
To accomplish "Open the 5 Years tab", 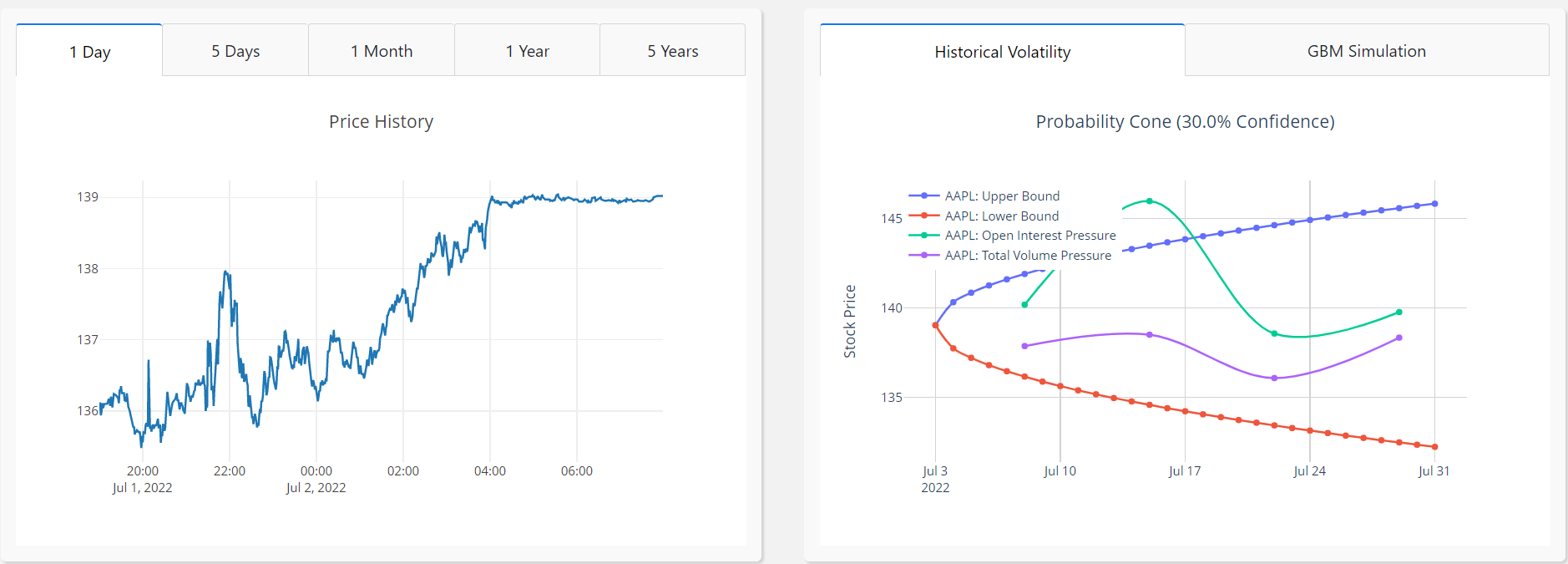I will click(672, 51).
